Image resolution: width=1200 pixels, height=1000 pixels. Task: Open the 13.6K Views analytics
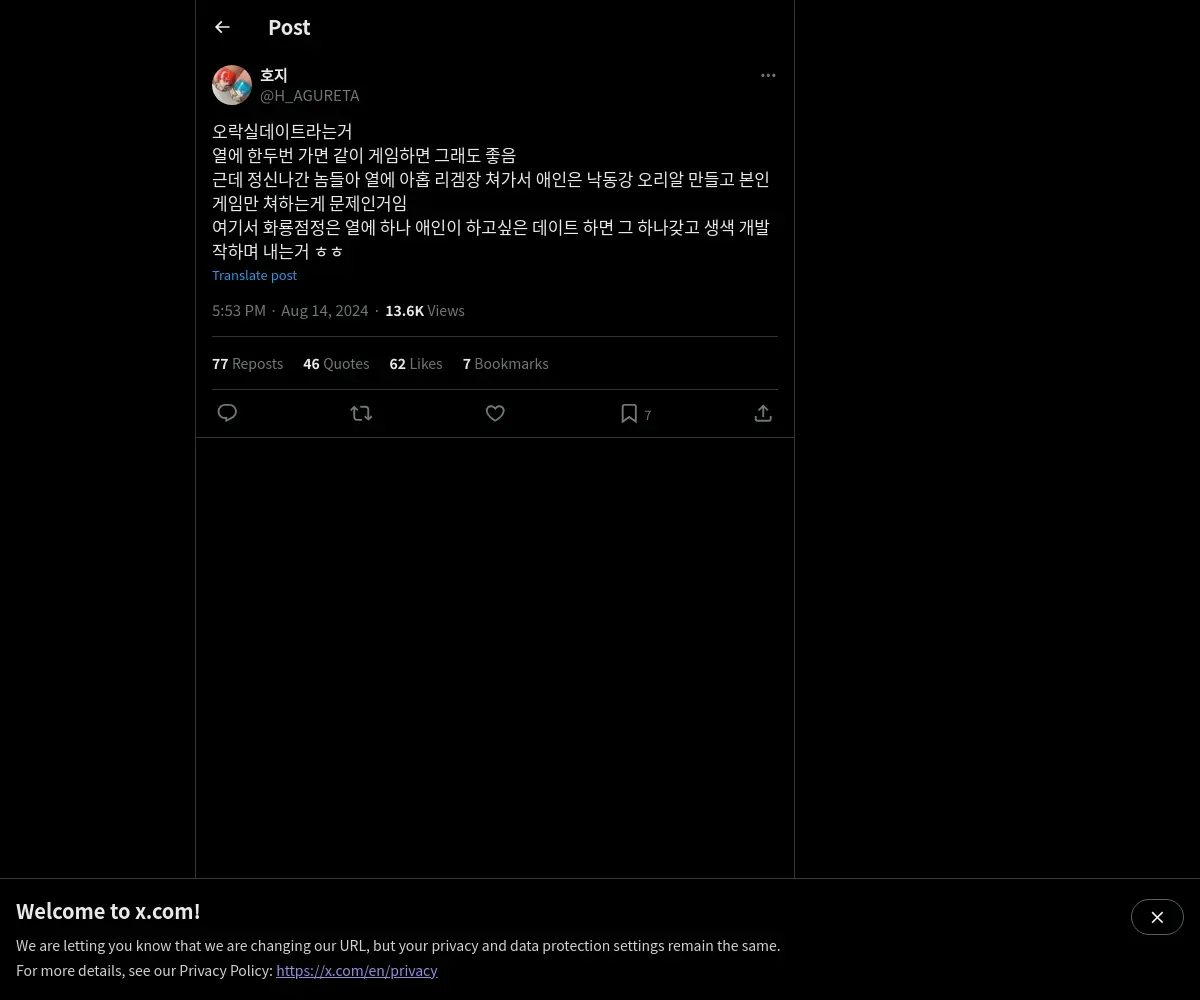point(425,310)
